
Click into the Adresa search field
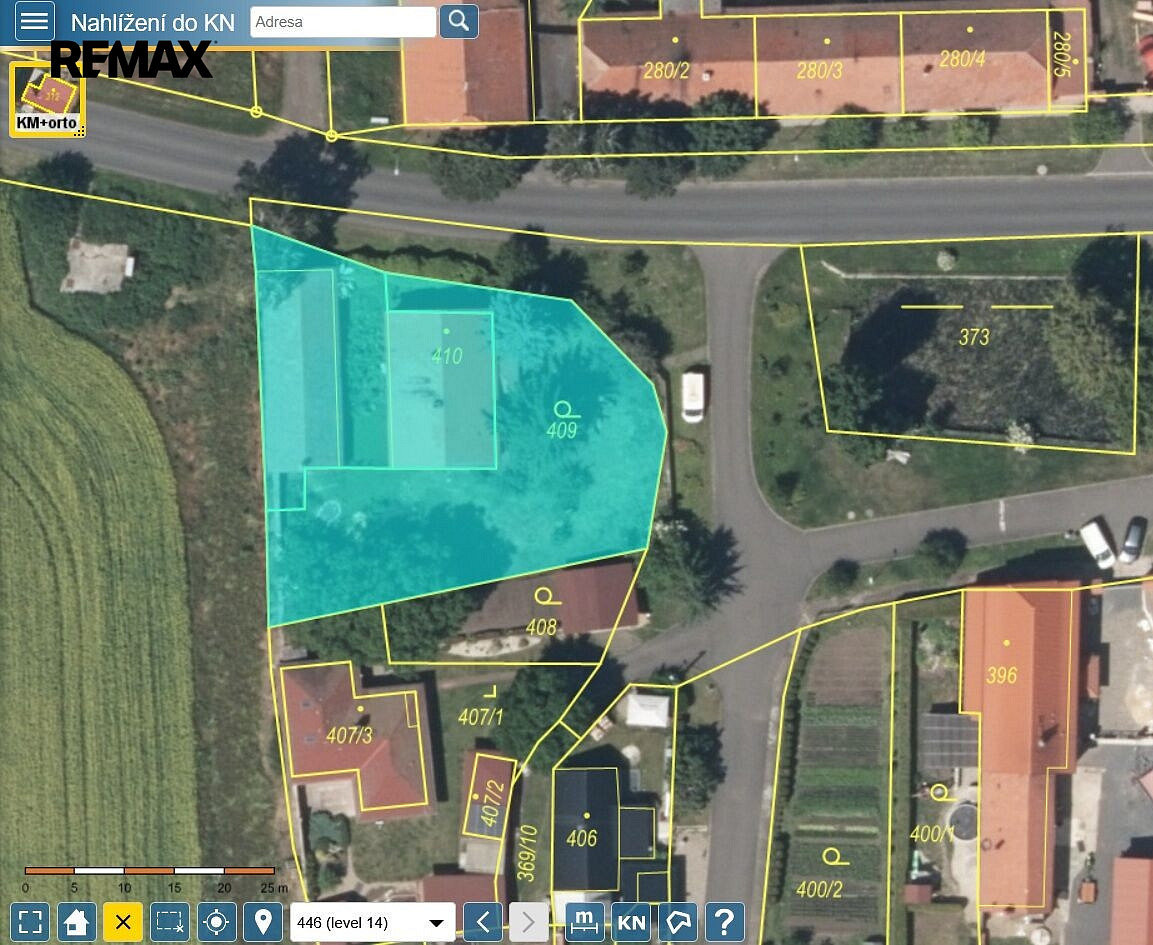click(x=343, y=21)
